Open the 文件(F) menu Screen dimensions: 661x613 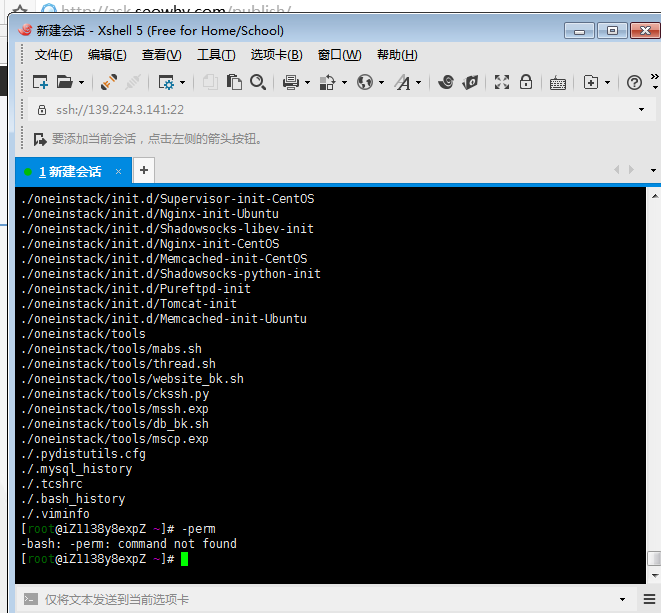click(x=53, y=55)
